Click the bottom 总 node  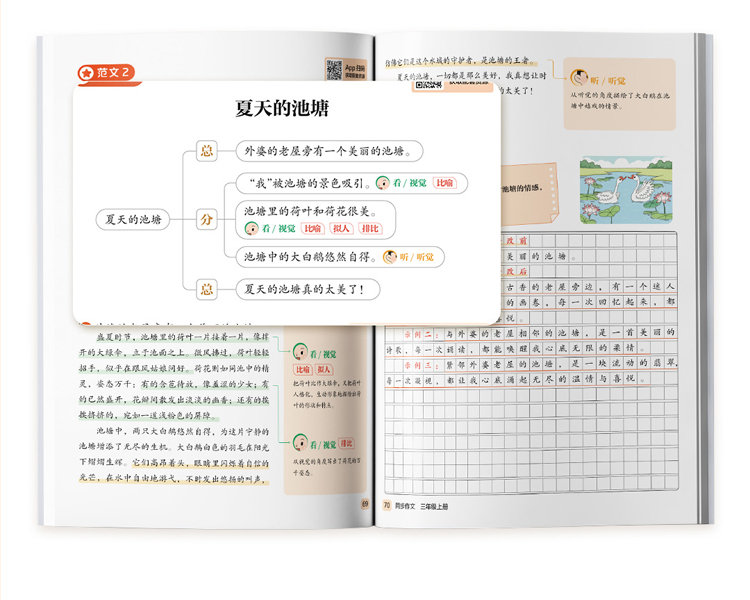(207, 289)
